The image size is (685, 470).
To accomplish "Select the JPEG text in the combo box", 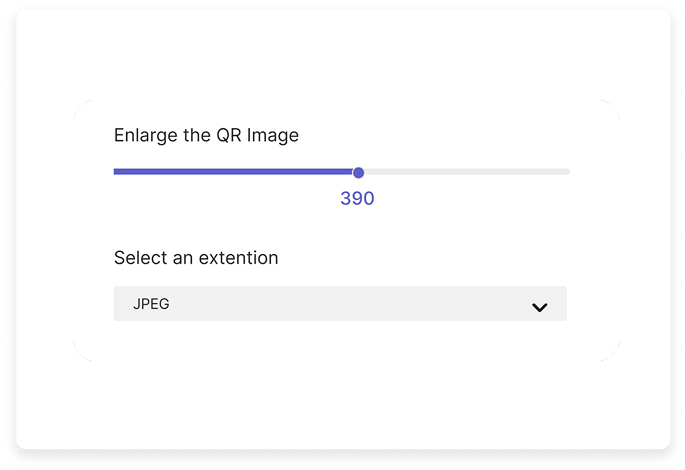I will (151, 304).
